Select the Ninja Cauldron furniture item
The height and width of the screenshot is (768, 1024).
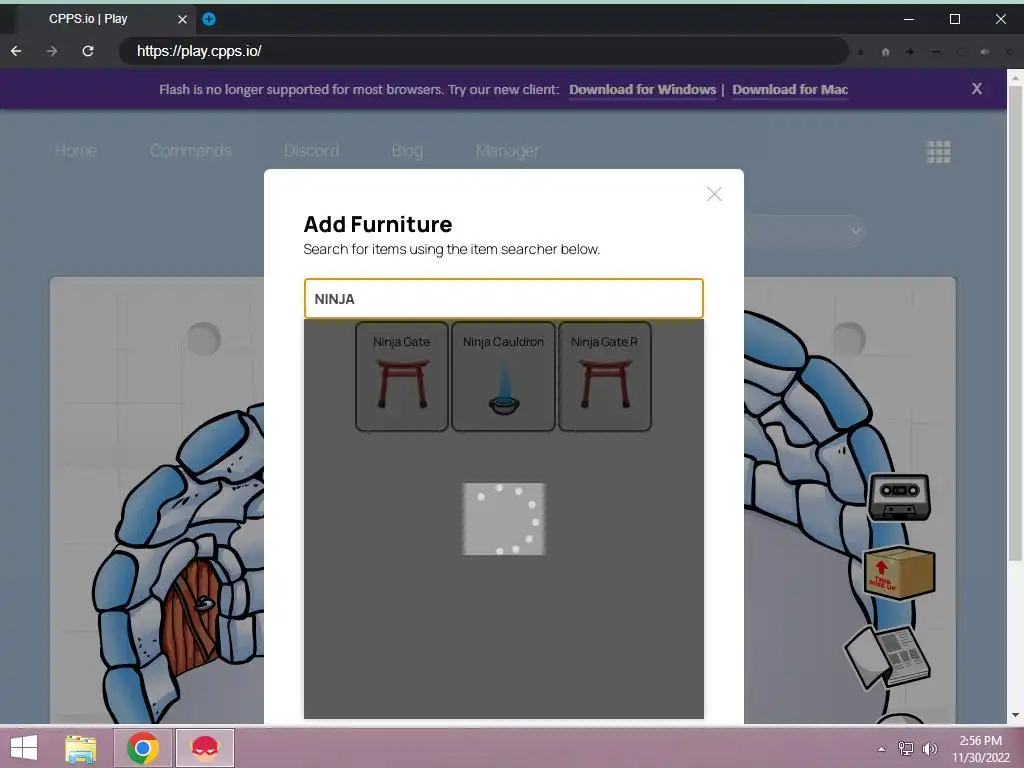tap(504, 376)
